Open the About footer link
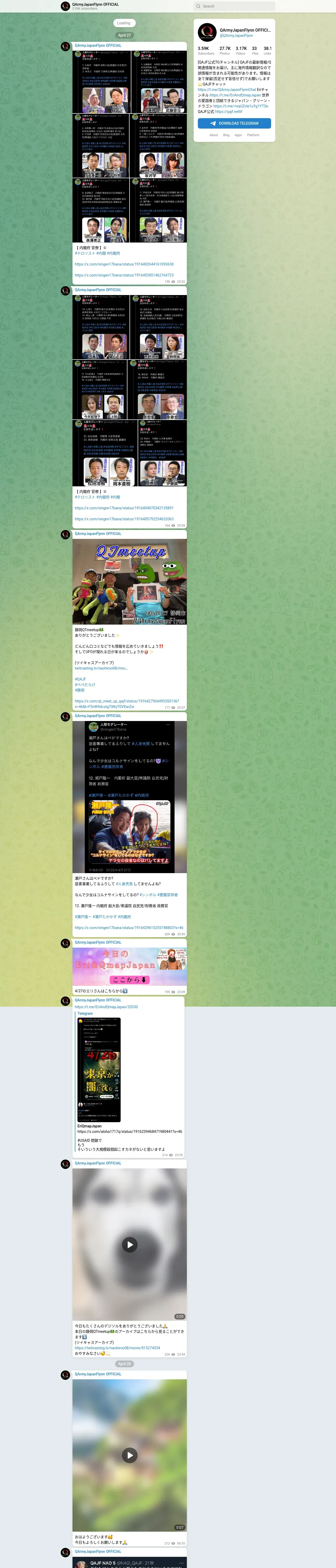The height and width of the screenshot is (1568, 336). 214,135
